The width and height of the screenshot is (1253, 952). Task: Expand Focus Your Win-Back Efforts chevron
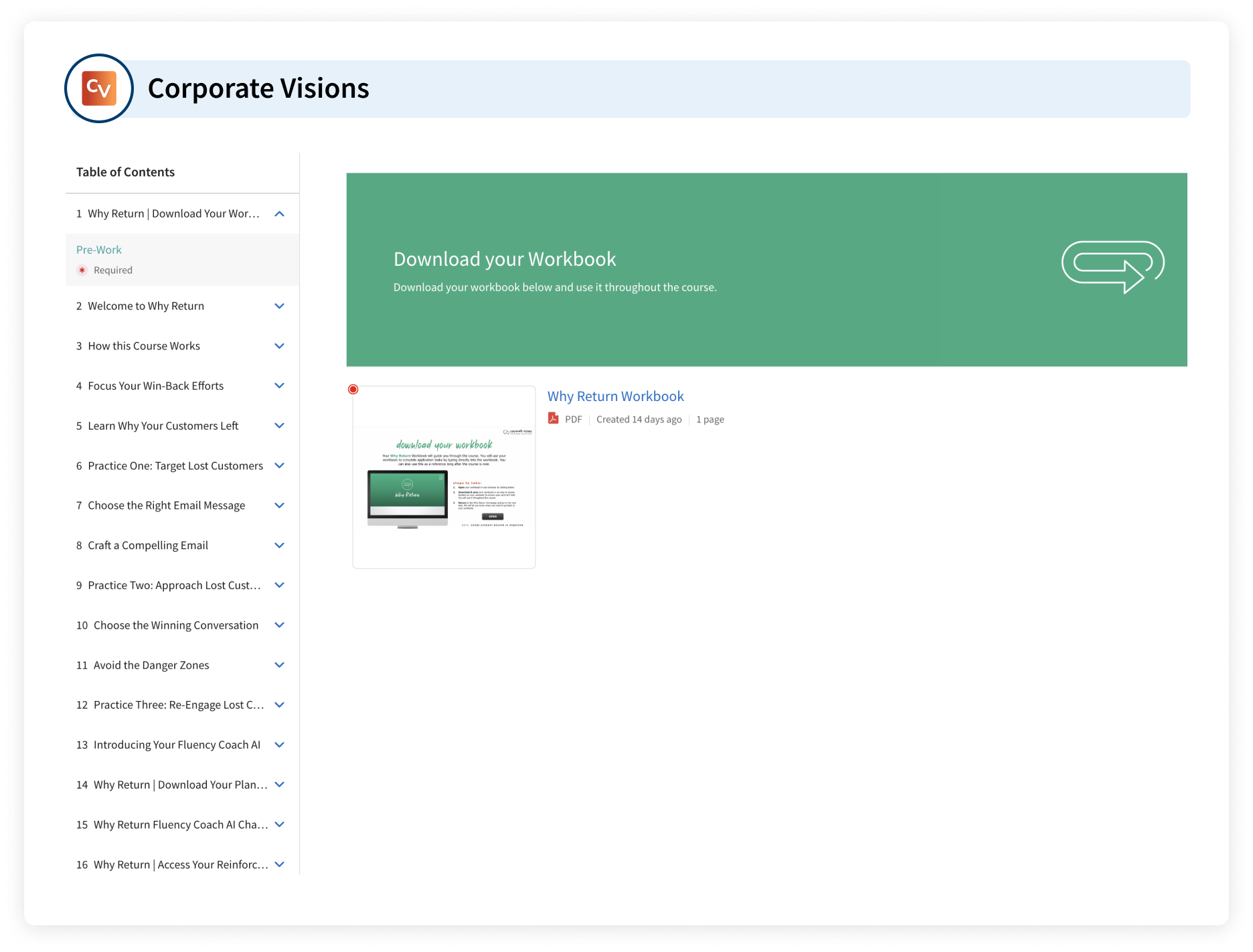click(280, 386)
